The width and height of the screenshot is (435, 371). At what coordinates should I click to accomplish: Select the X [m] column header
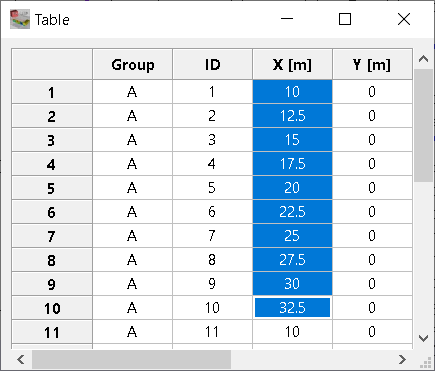click(x=292, y=64)
